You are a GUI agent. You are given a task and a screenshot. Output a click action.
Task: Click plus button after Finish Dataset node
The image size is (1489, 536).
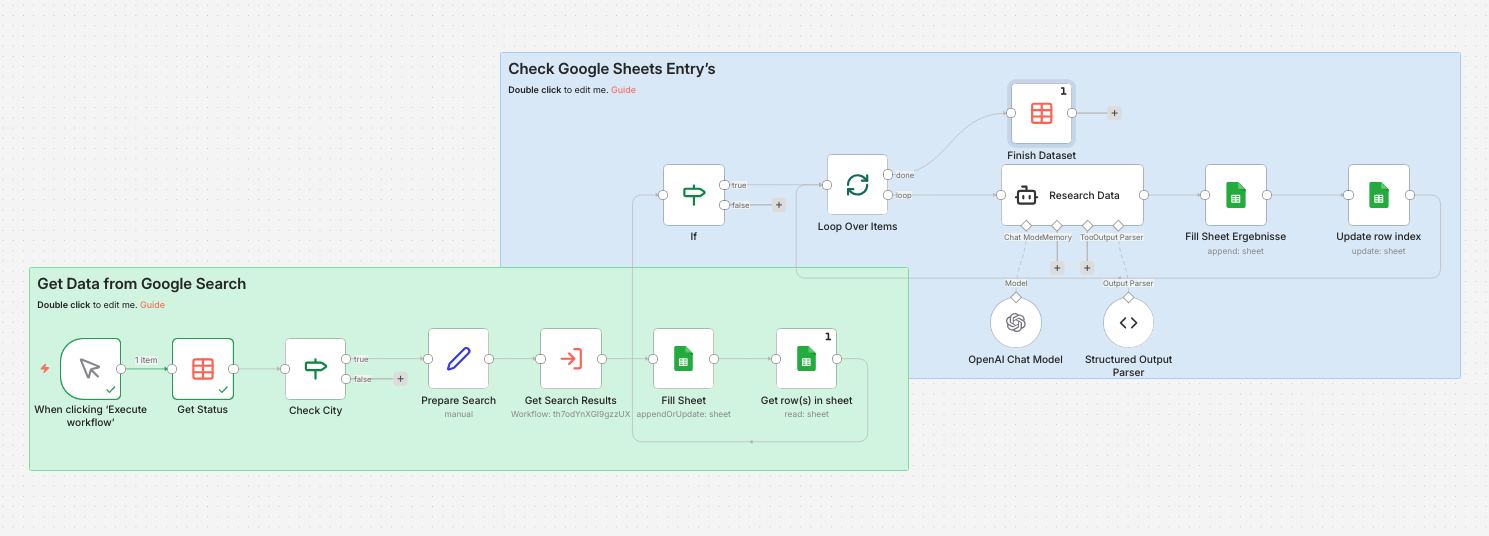[x=1114, y=113]
